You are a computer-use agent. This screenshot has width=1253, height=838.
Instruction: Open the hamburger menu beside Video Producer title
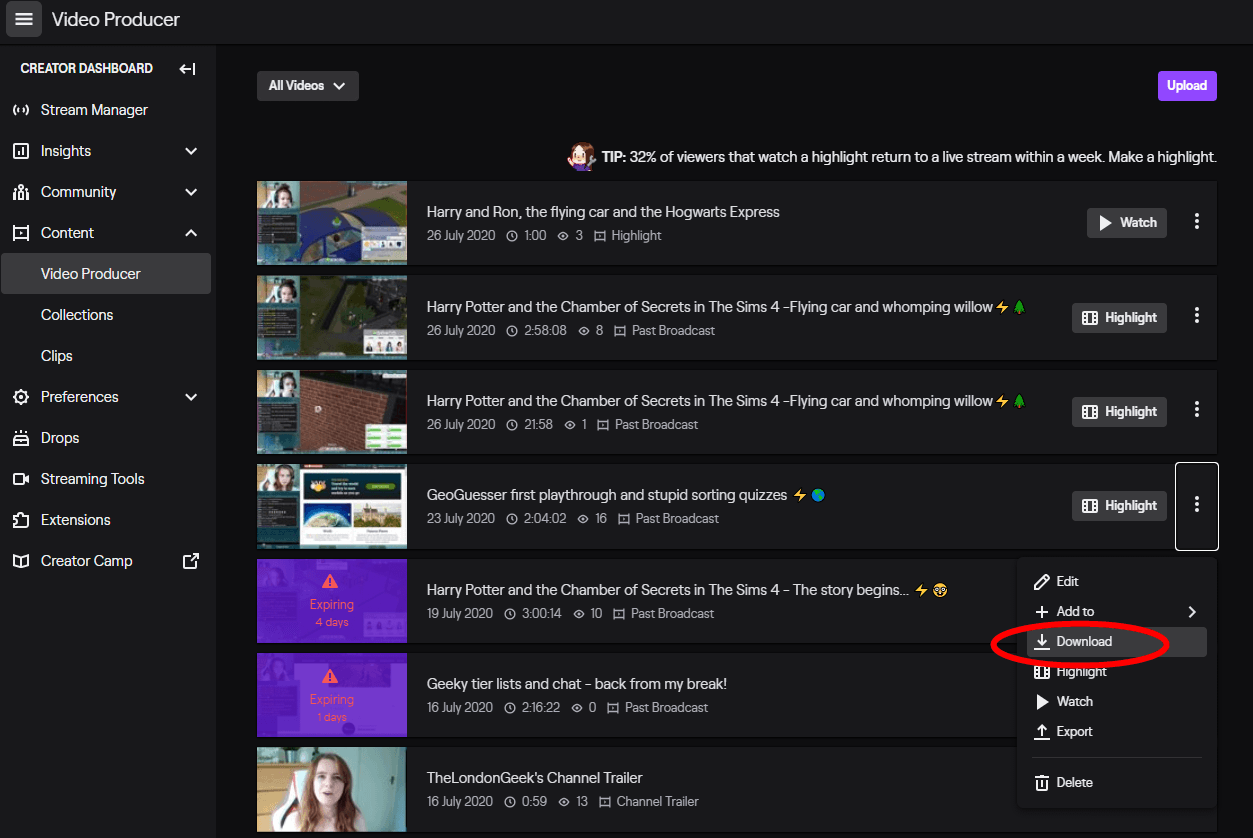point(24,19)
